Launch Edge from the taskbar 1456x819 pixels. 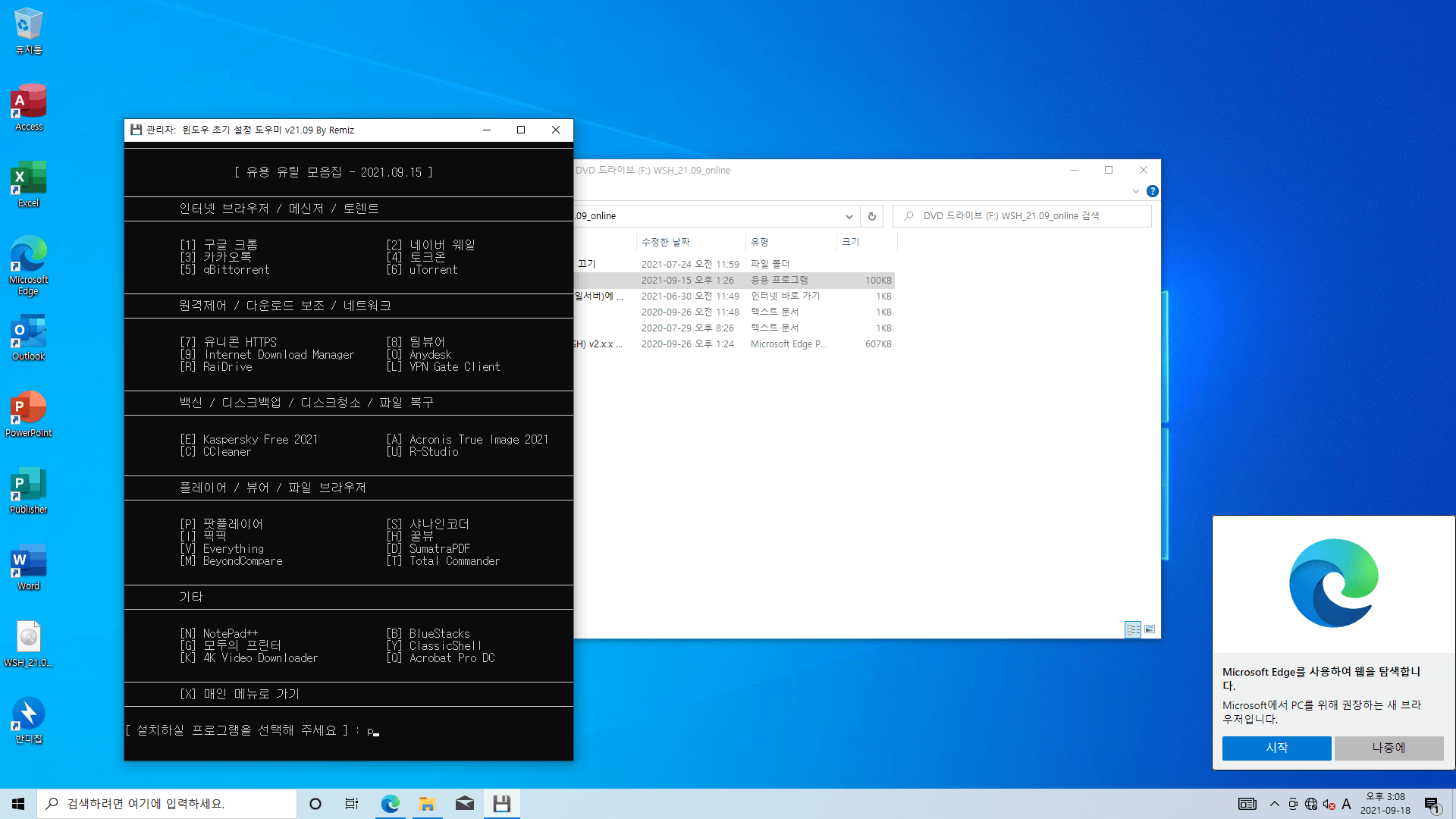(x=391, y=804)
